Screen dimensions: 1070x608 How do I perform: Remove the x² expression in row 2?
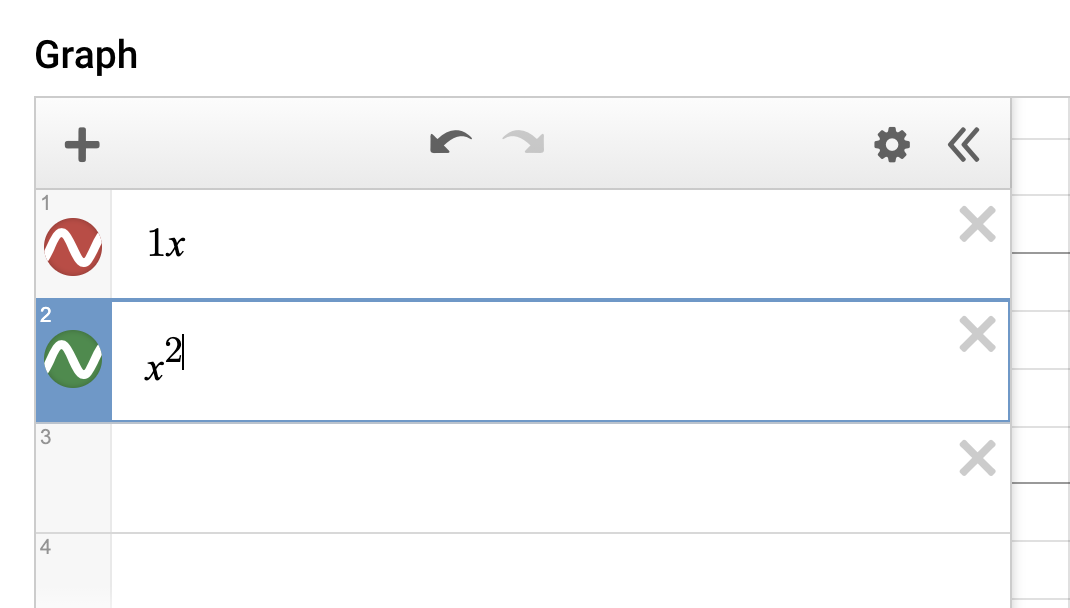(977, 334)
